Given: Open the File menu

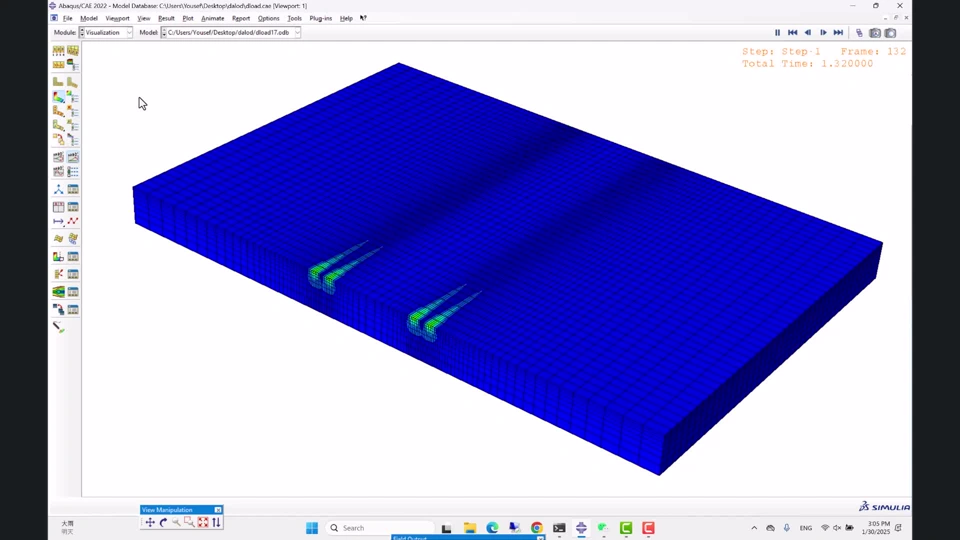Looking at the screenshot, I should click(67, 18).
